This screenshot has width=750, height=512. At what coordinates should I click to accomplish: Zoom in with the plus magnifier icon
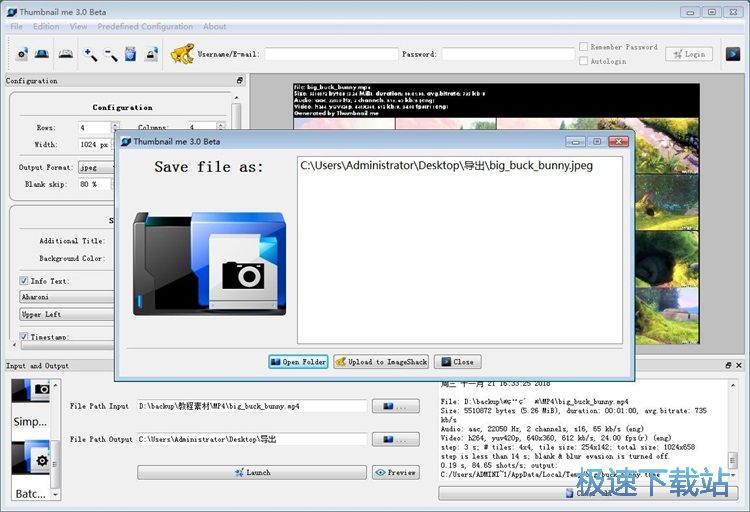[x=90, y=55]
